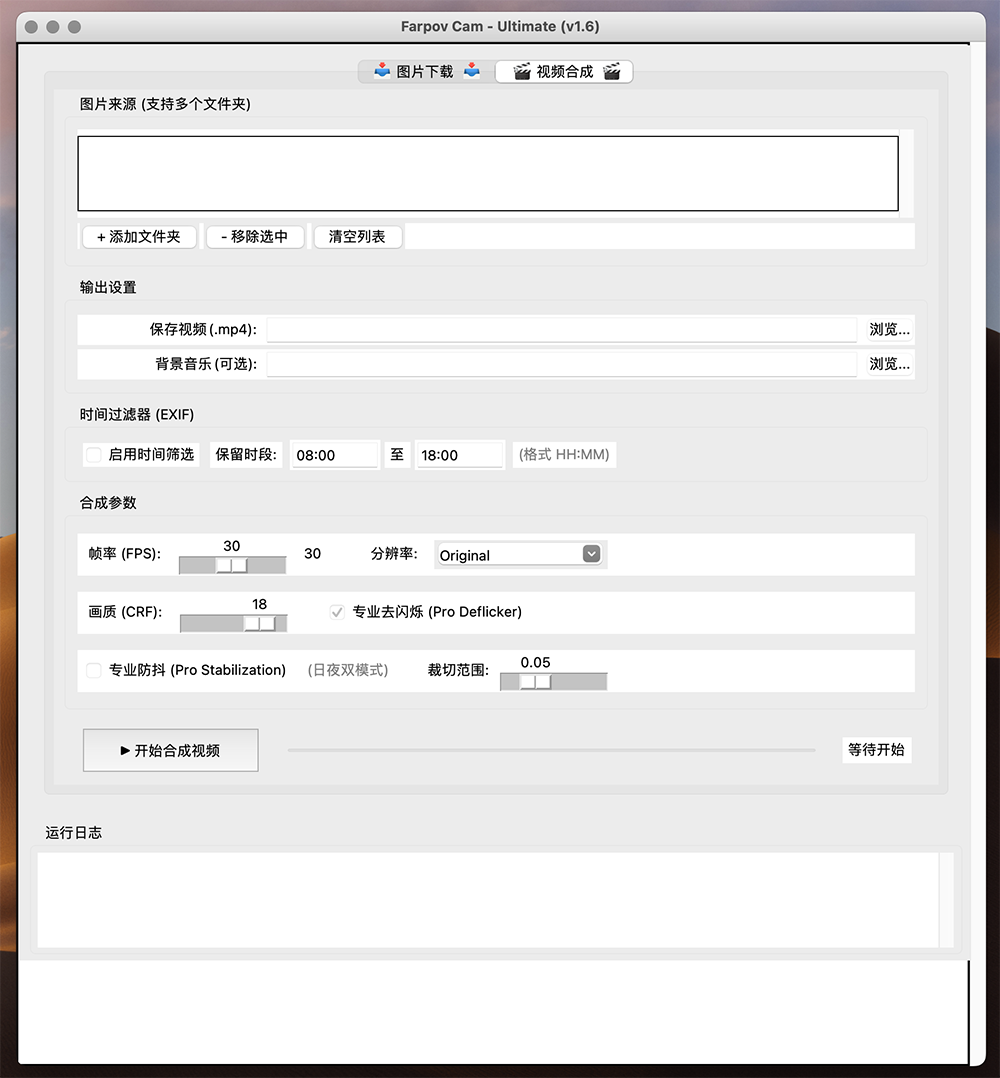Screen dimensions: 1000x1078
Task: Click the 清空列表 button
Action: coord(357,237)
